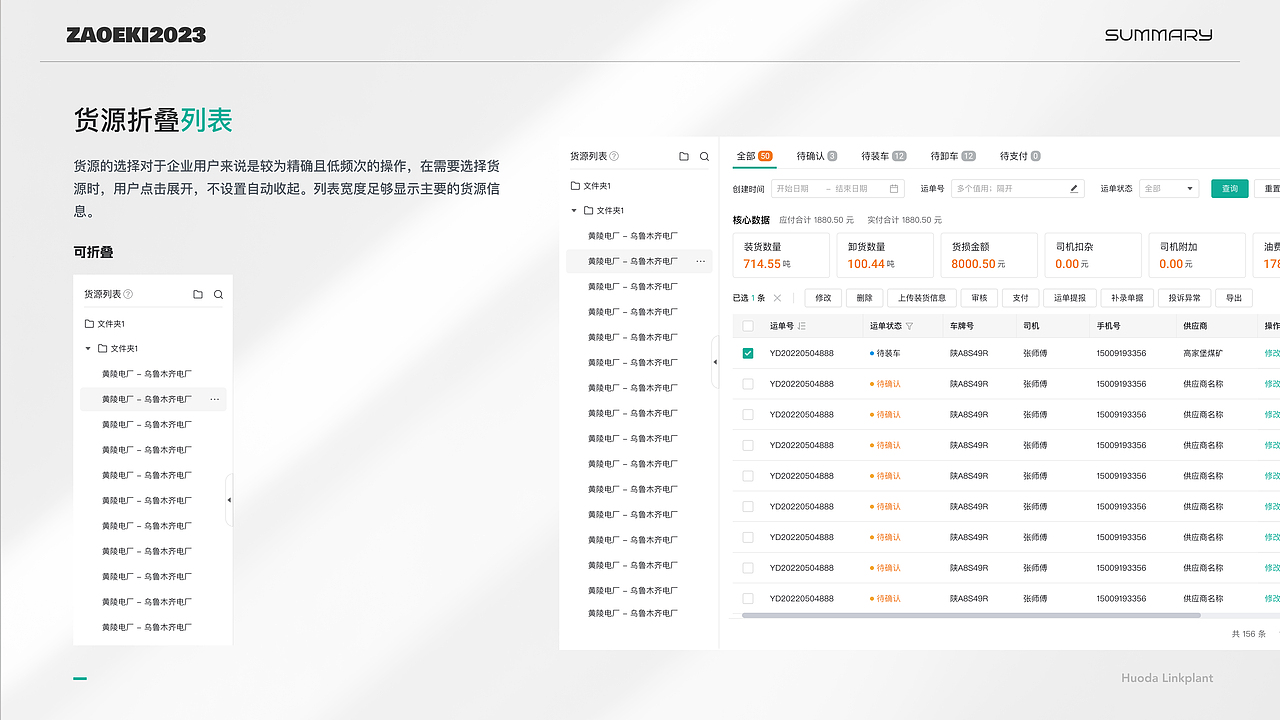Clear the selection with the X beside 已选 1 条
This screenshot has height=720, width=1280.
coord(777,298)
